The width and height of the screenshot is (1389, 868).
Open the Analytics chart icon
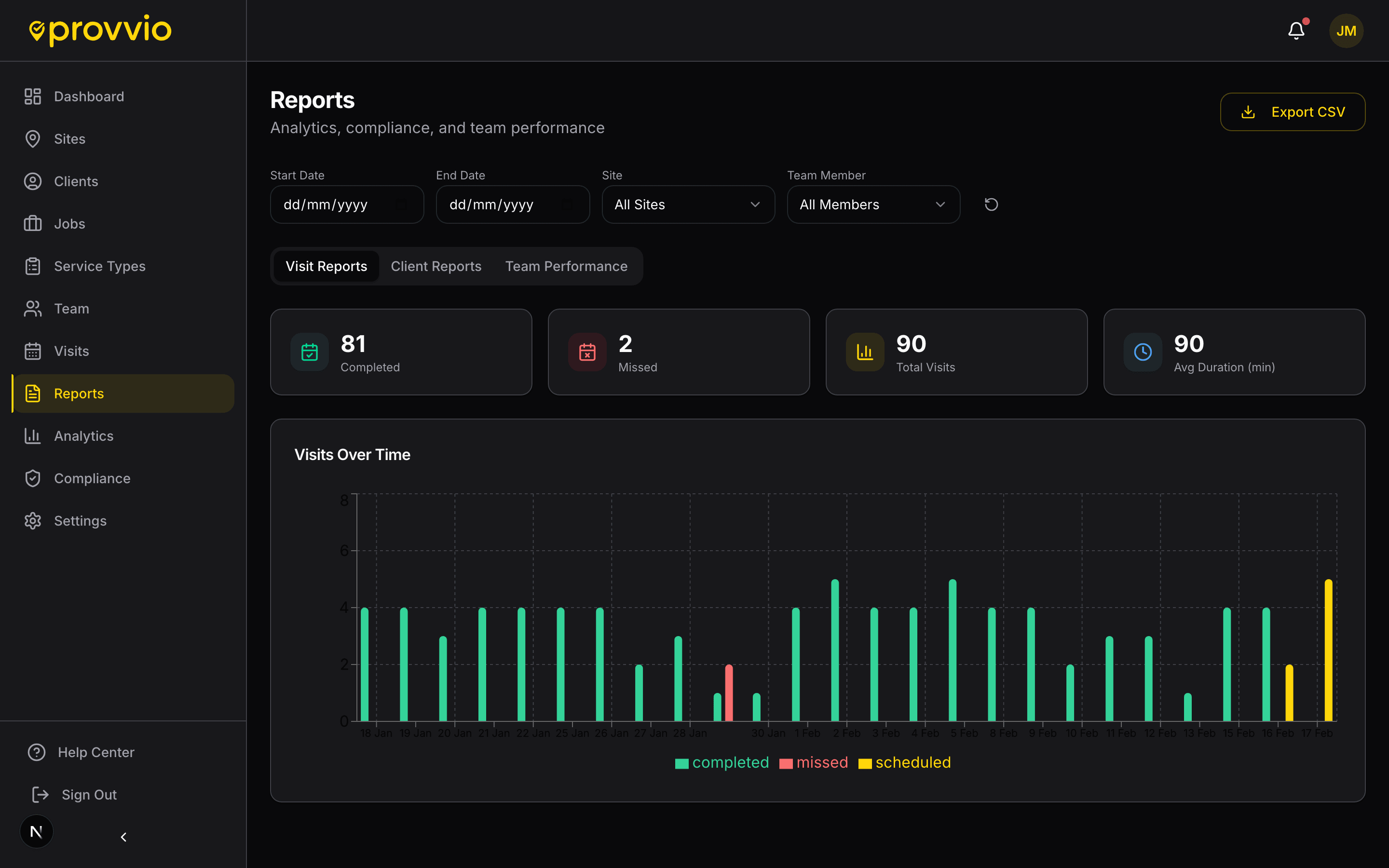pyautogui.click(x=33, y=436)
